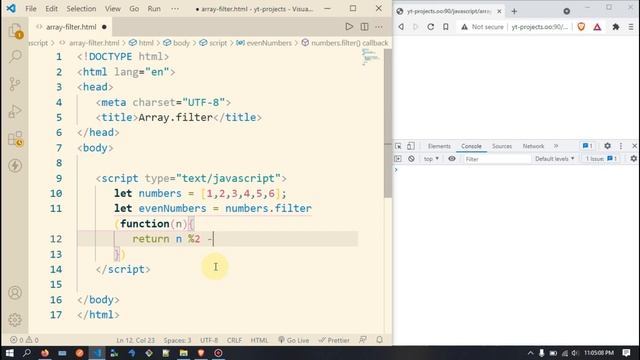Toggle the live expression eye icon
This screenshot has width=640, height=360.
[452, 159]
